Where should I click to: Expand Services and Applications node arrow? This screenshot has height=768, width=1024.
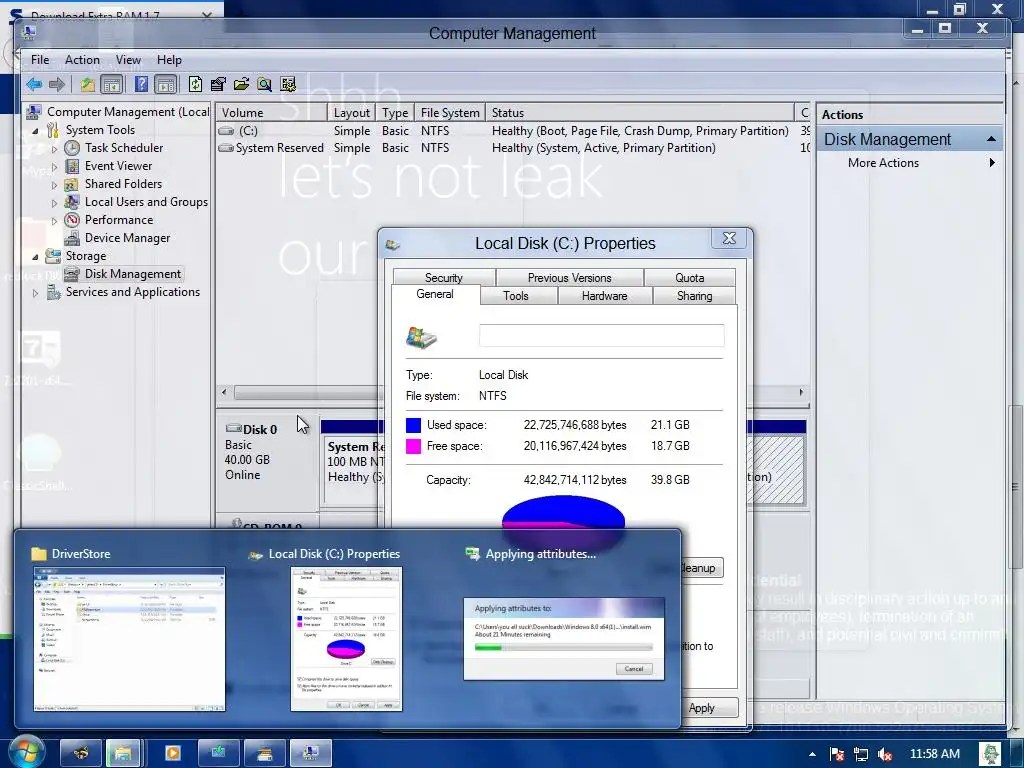(35, 293)
